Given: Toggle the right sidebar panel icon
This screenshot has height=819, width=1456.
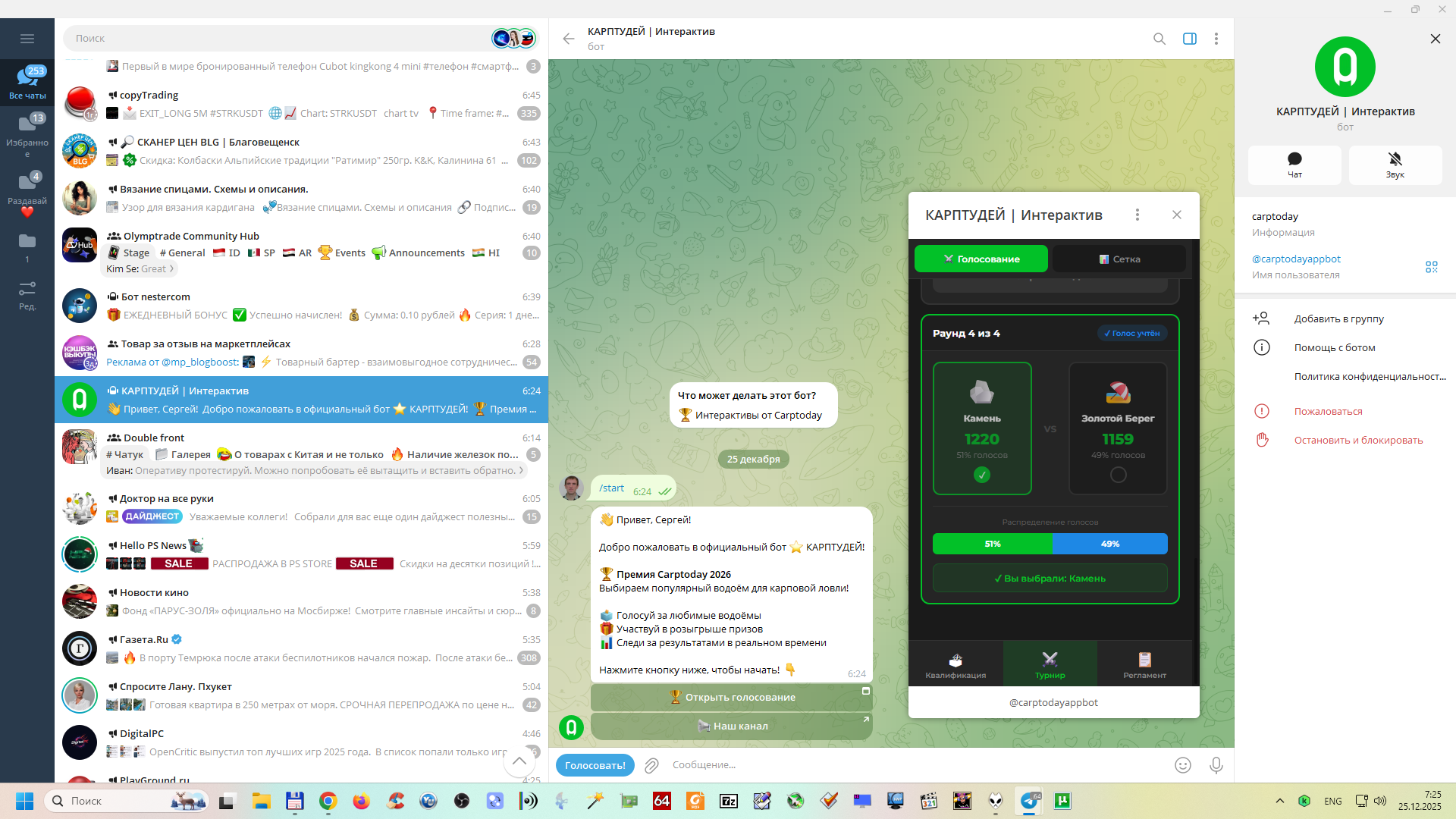Looking at the screenshot, I should pyautogui.click(x=1189, y=39).
